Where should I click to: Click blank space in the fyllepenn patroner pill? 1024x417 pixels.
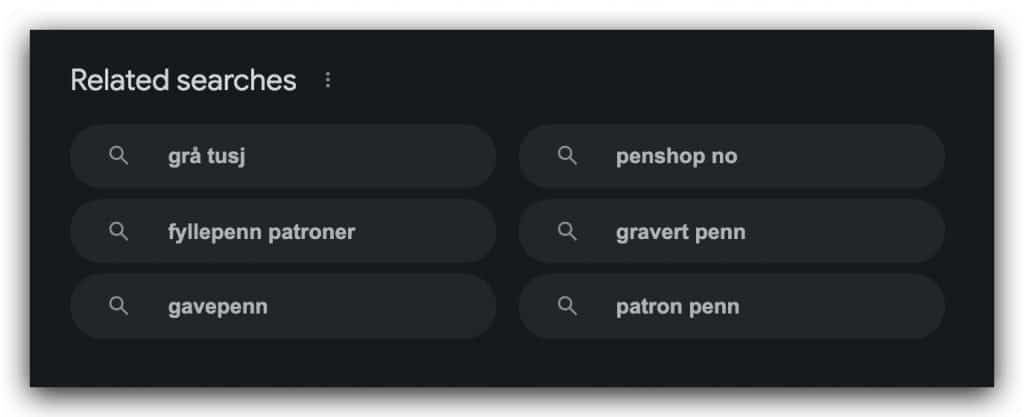pyautogui.click(x=424, y=231)
